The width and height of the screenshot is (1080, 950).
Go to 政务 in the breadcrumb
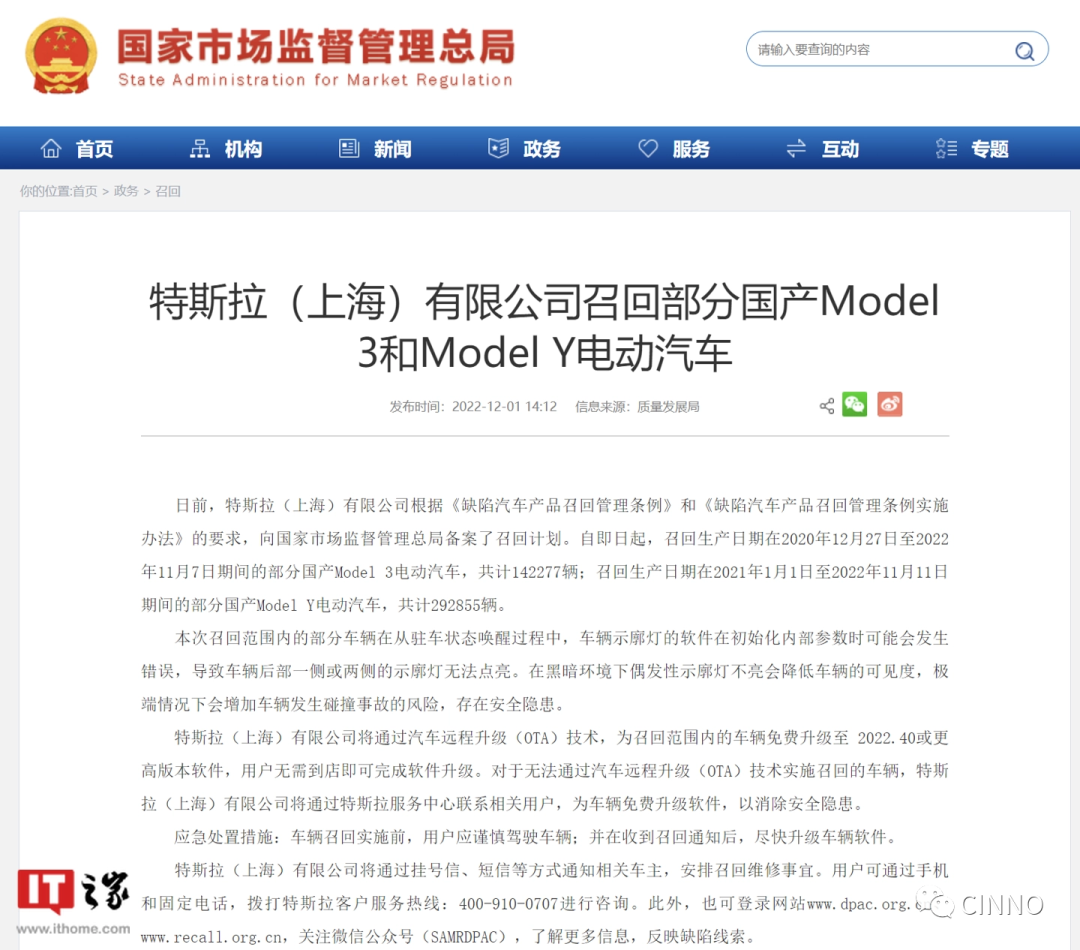(x=126, y=191)
